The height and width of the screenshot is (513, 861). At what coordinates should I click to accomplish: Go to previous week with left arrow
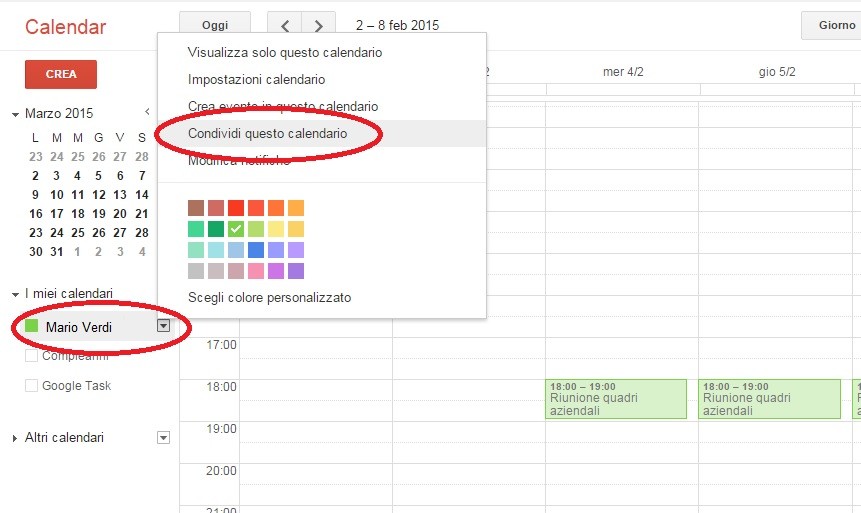[x=285, y=26]
